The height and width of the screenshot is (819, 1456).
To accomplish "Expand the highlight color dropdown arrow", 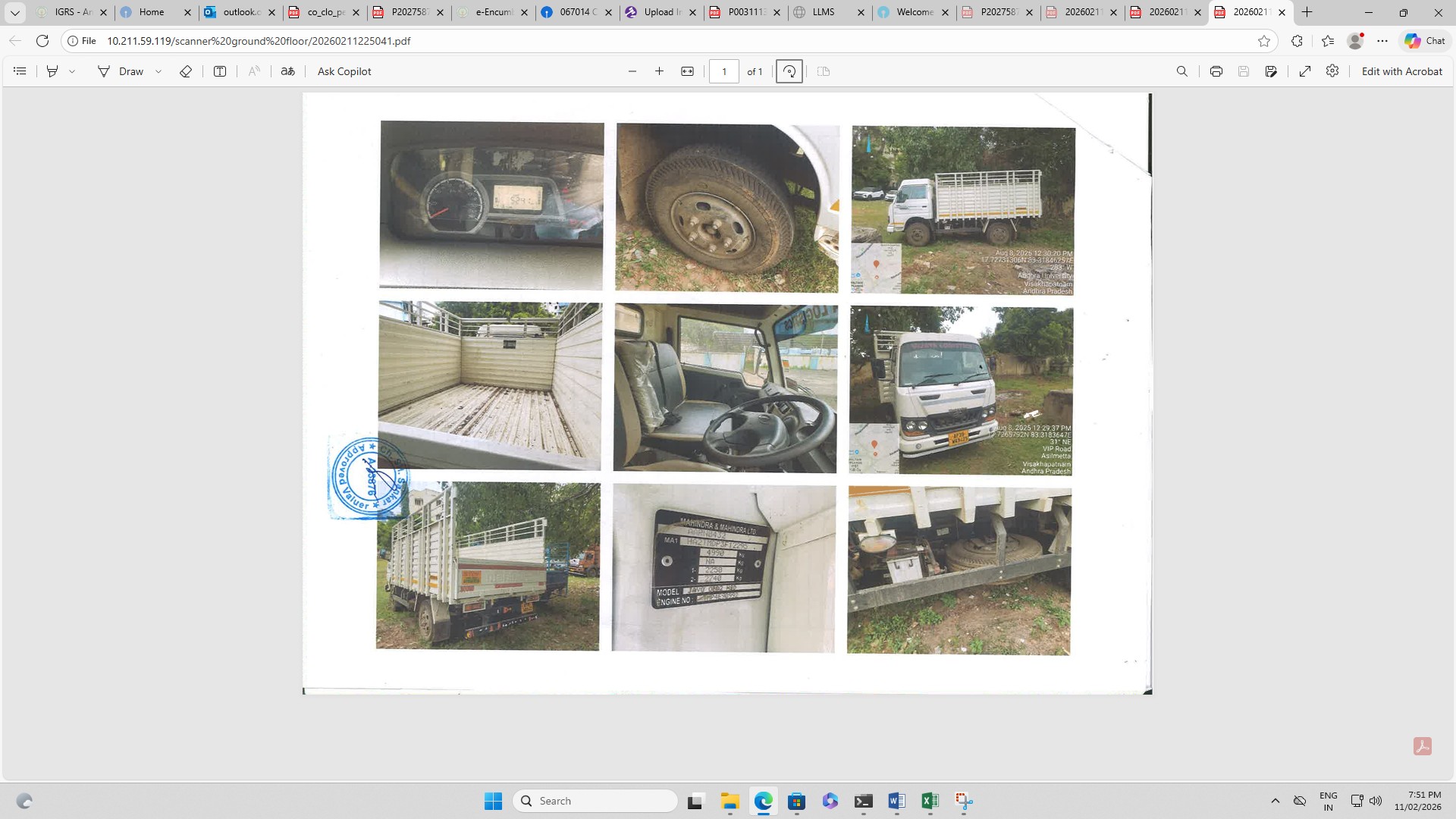I will pyautogui.click(x=72, y=71).
